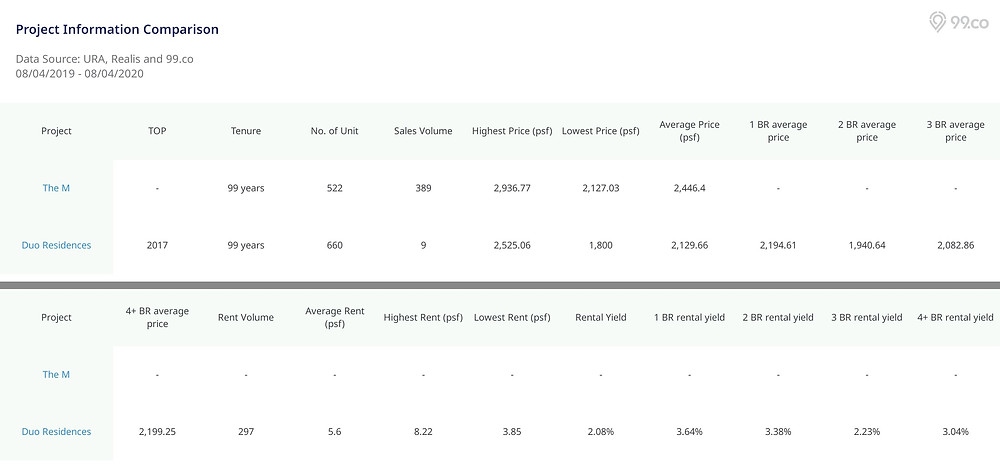The image size is (1000, 468).
Task: Click the Project Information Comparison title
Action: click(117, 29)
